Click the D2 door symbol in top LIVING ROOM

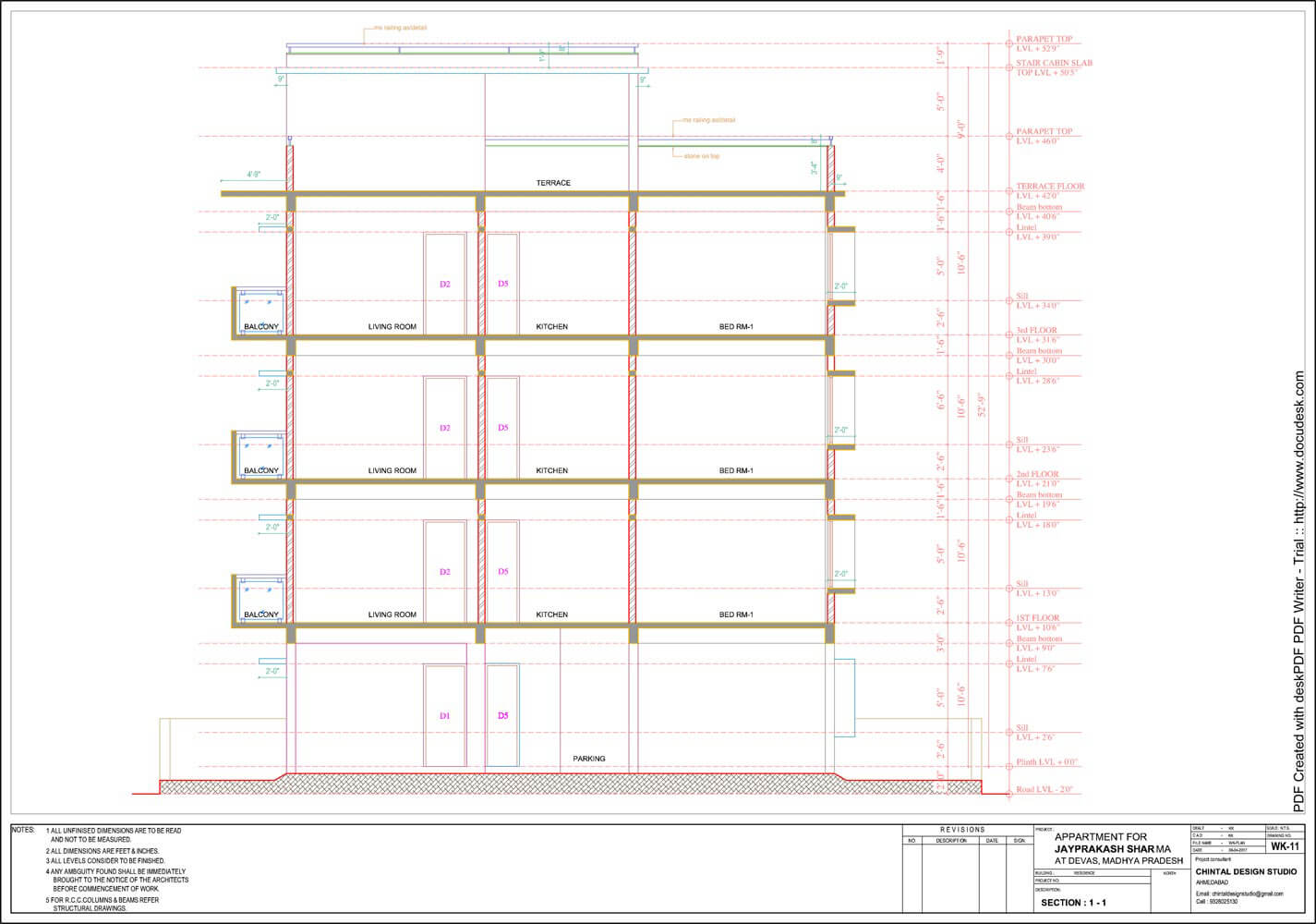[445, 283]
